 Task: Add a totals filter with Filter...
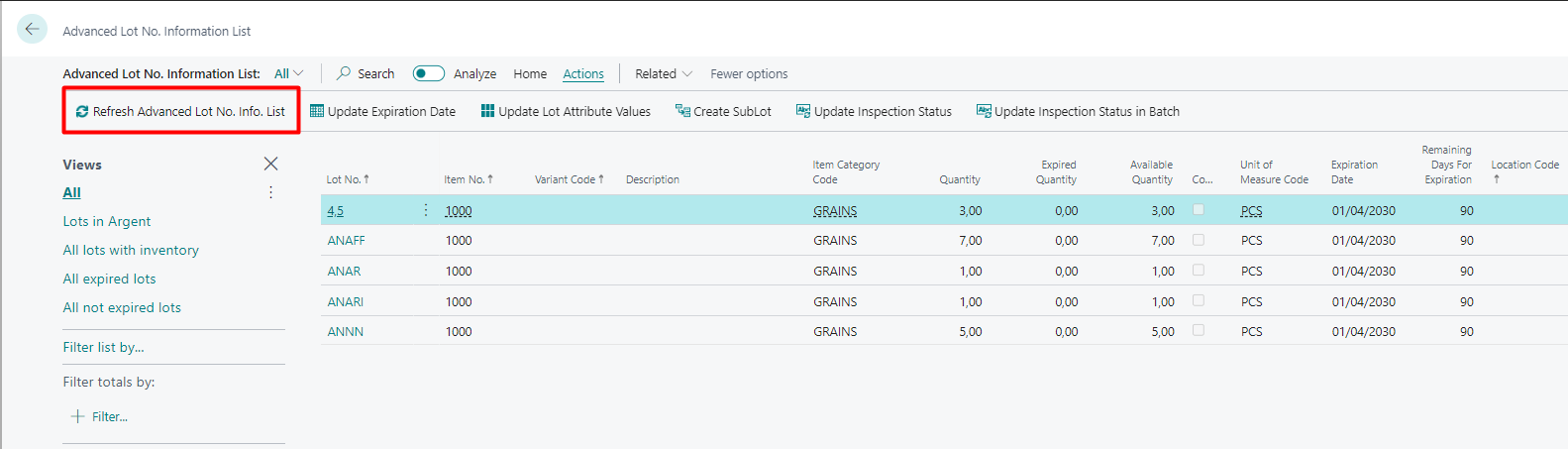pyautogui.click(x=100, y=416)
